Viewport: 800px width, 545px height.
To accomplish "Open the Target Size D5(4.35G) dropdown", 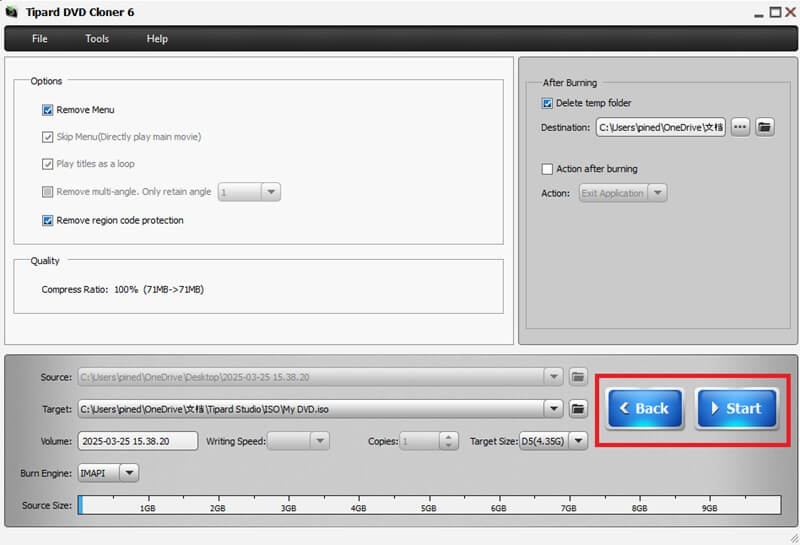I will tap(578, 441).
